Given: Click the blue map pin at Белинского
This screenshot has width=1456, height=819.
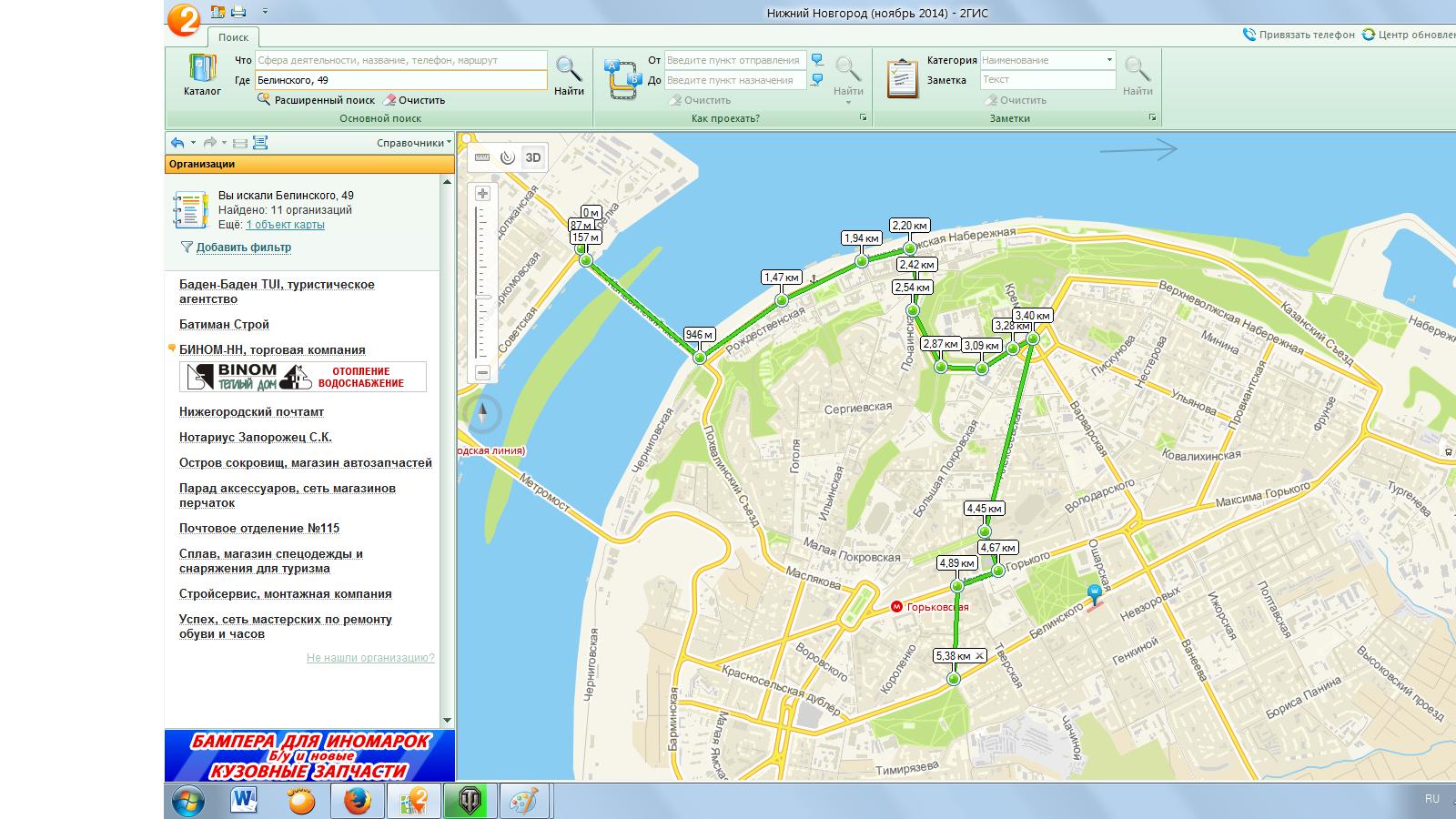Looking at the screenshot, I should 1095,593.
